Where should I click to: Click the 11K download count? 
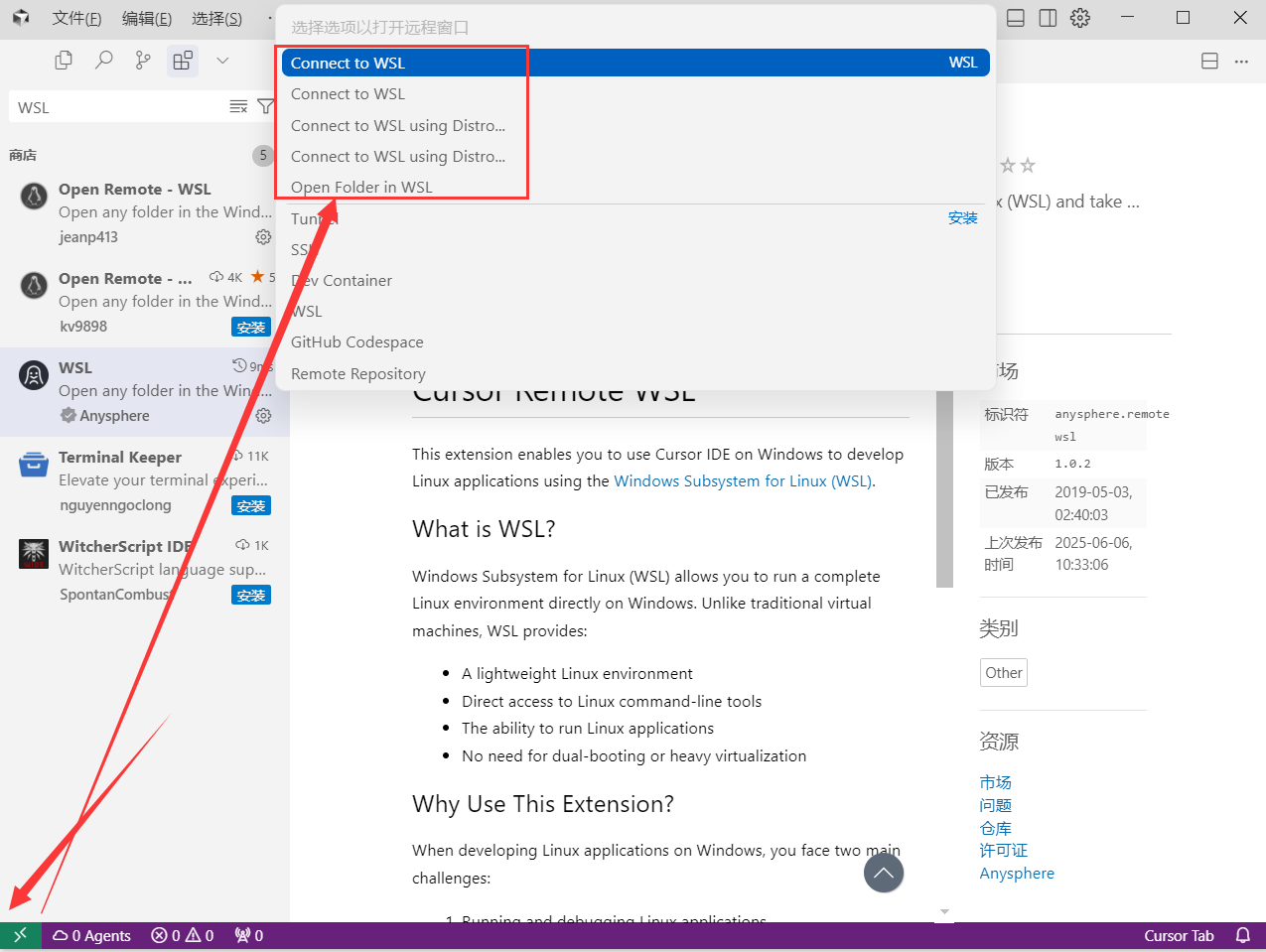250,456
